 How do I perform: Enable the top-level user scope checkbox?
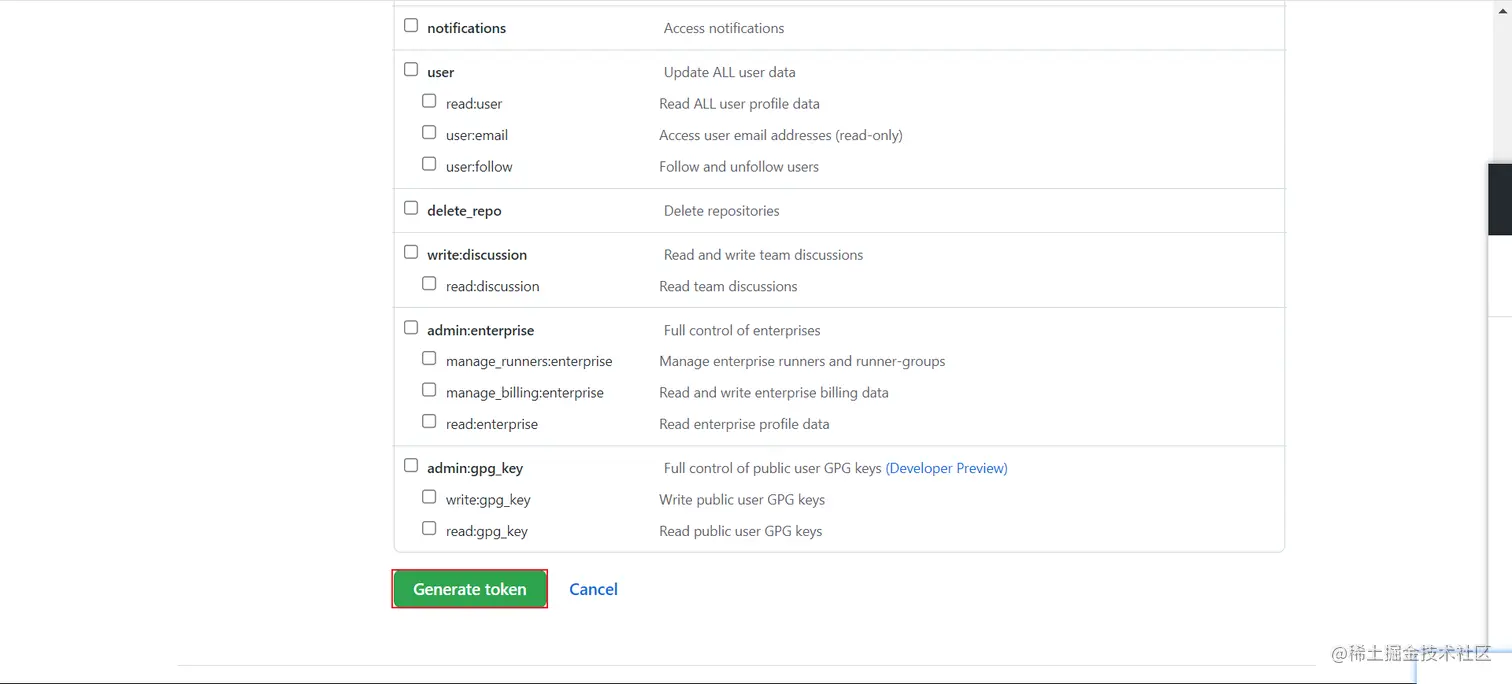tap(411, 70)
